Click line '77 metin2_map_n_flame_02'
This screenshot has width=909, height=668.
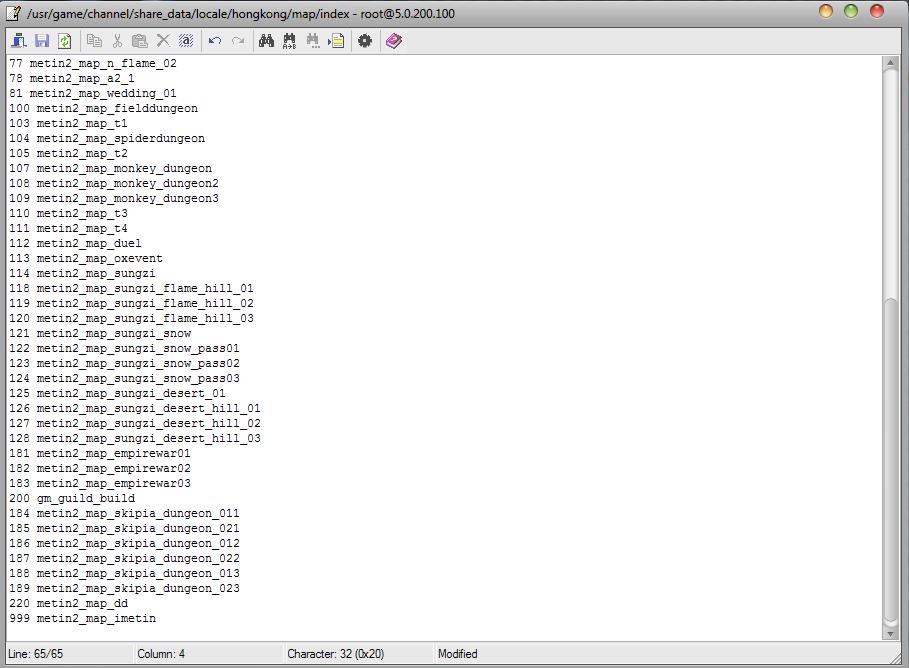93,63
